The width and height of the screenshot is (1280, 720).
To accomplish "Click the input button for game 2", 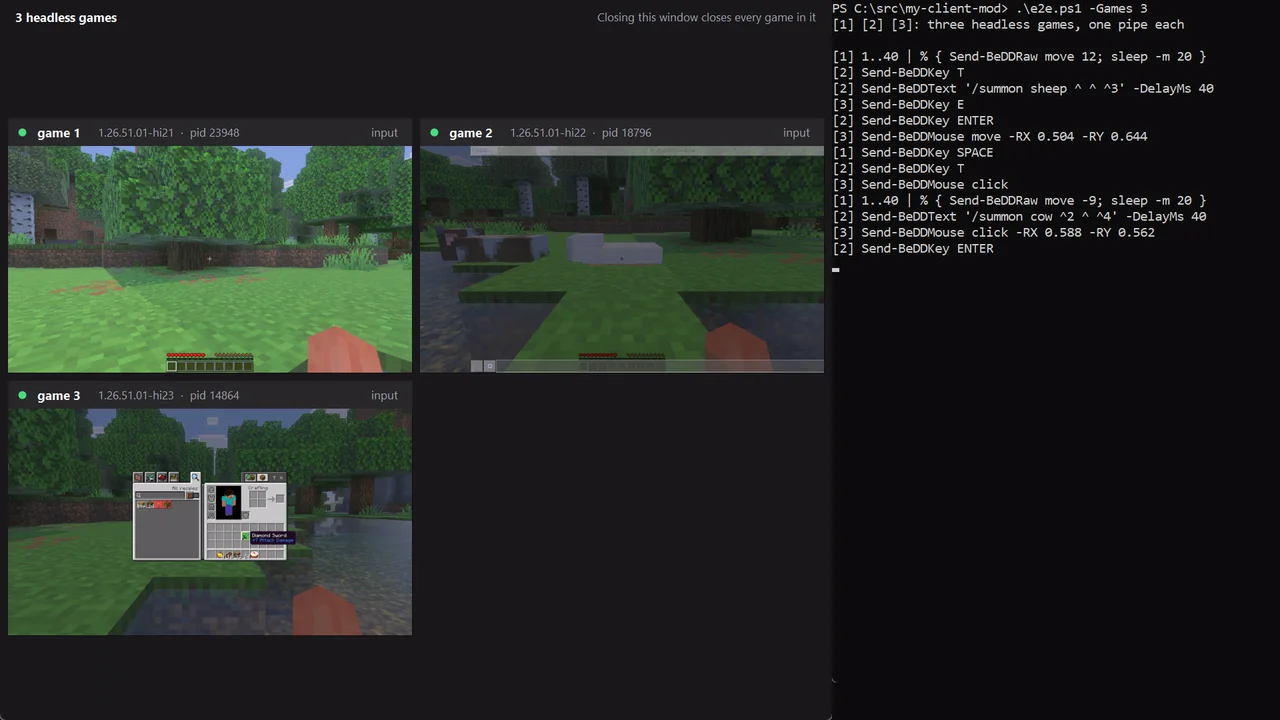I will coord(796,132).
